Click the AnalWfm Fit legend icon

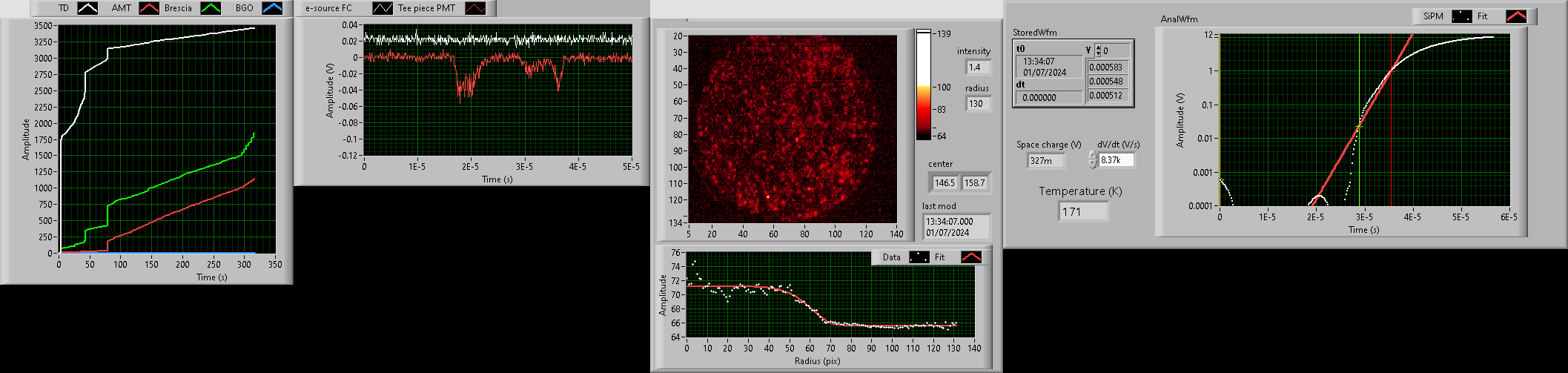tap(1515, 16)
